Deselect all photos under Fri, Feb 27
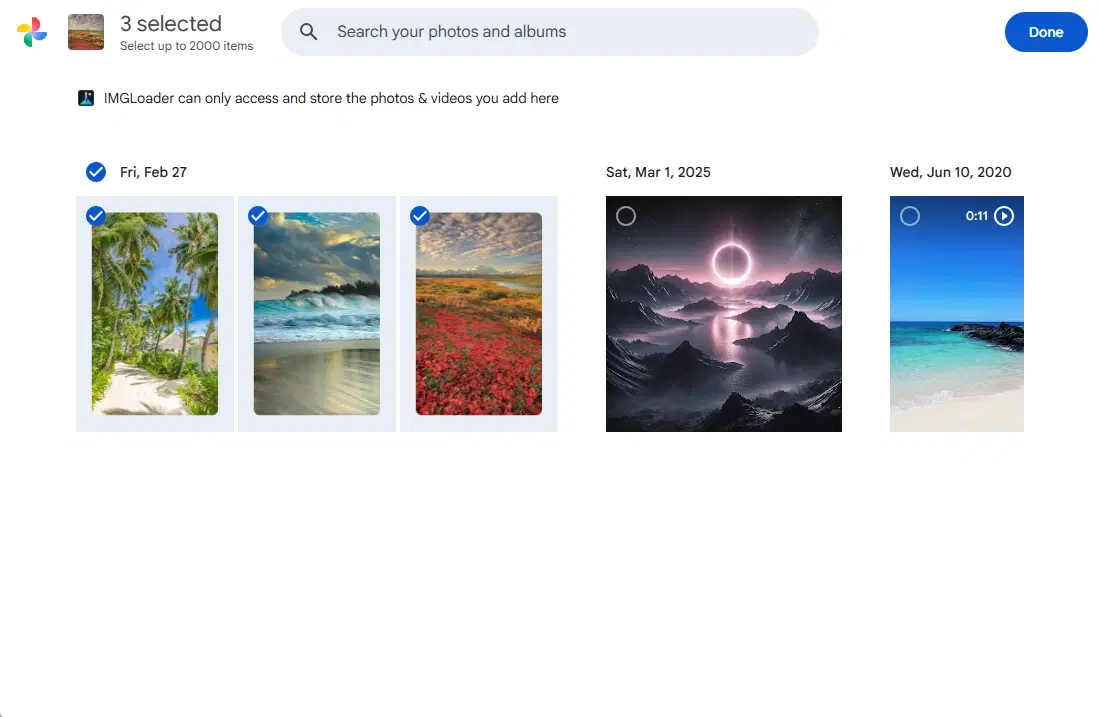 (x=96, y=171)
